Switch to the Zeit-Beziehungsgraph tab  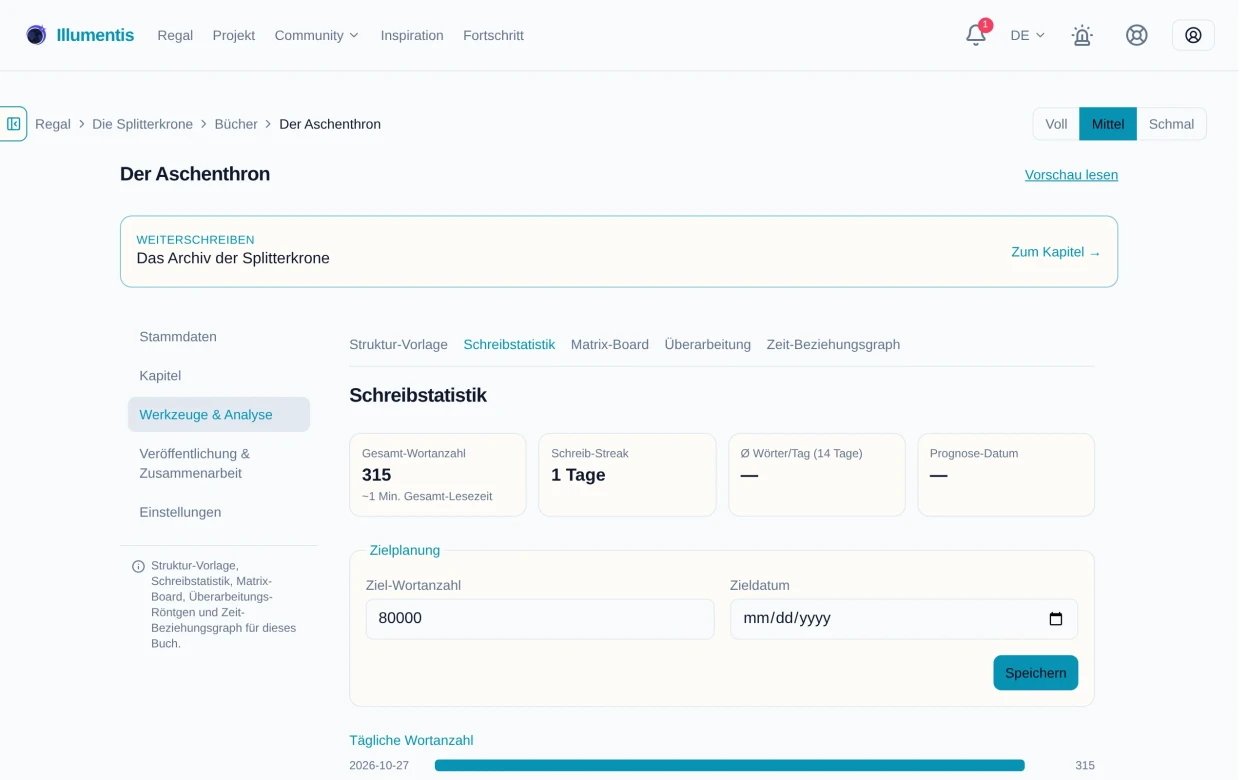tap(833, 345)
